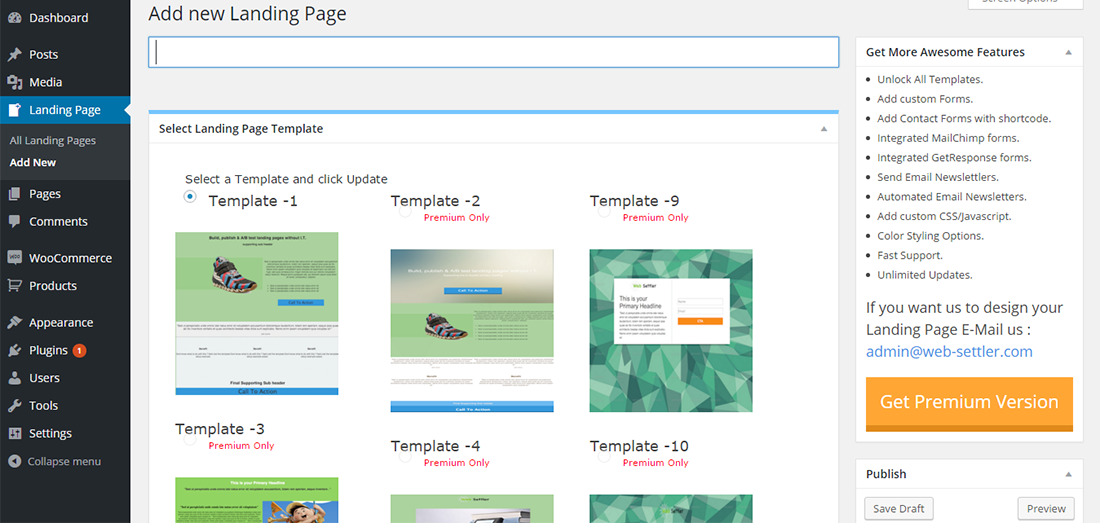Image resolution: width=1100 pixels, height=523 pixels.
Task: Collapse the Publish box
Action: (x=1068, y=475)
